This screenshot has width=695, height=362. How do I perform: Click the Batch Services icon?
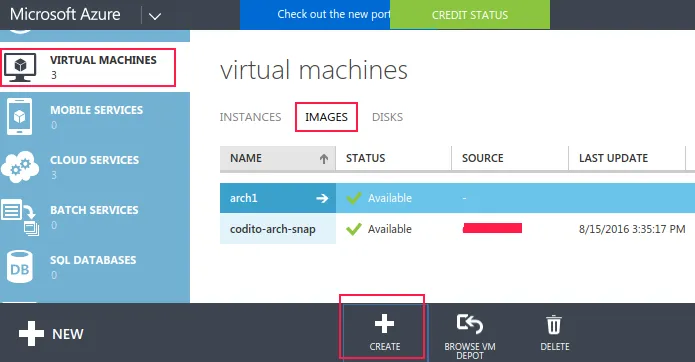point(20,217)
